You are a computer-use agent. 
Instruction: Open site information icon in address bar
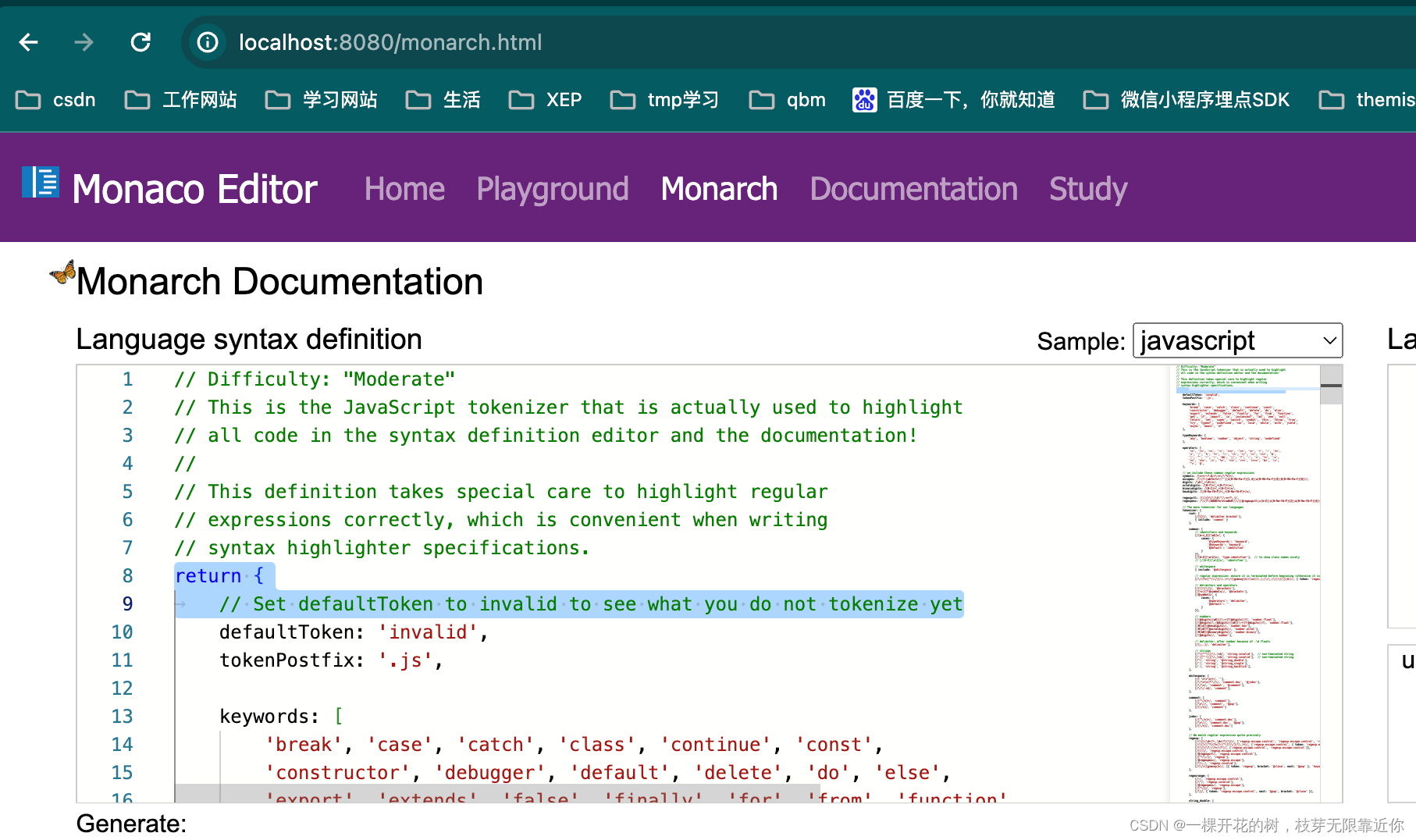pos(206,42)
